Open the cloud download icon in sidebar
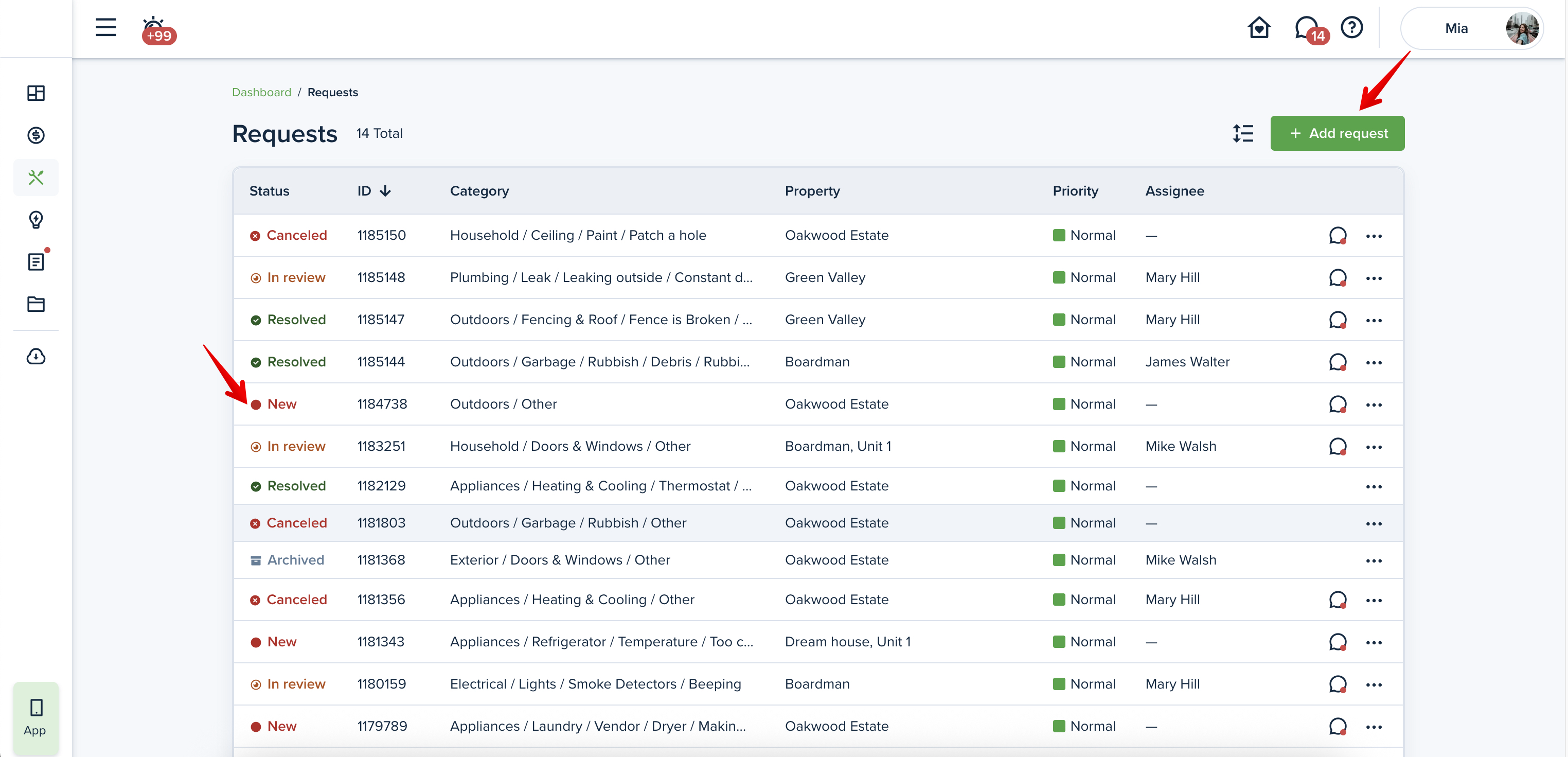This screenshot has height=757, width=1568. coord(36,356)
